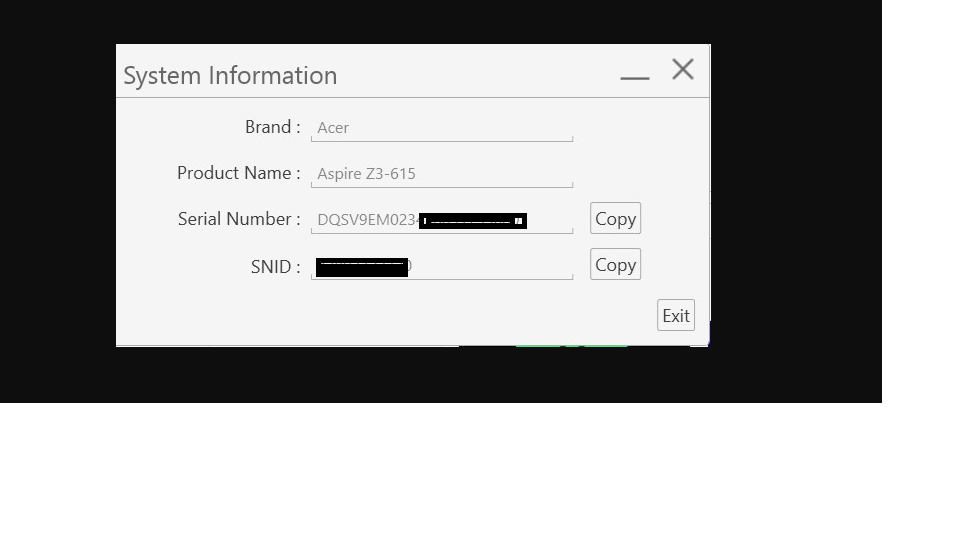Exit the System Information dialog

click(676, 315)
